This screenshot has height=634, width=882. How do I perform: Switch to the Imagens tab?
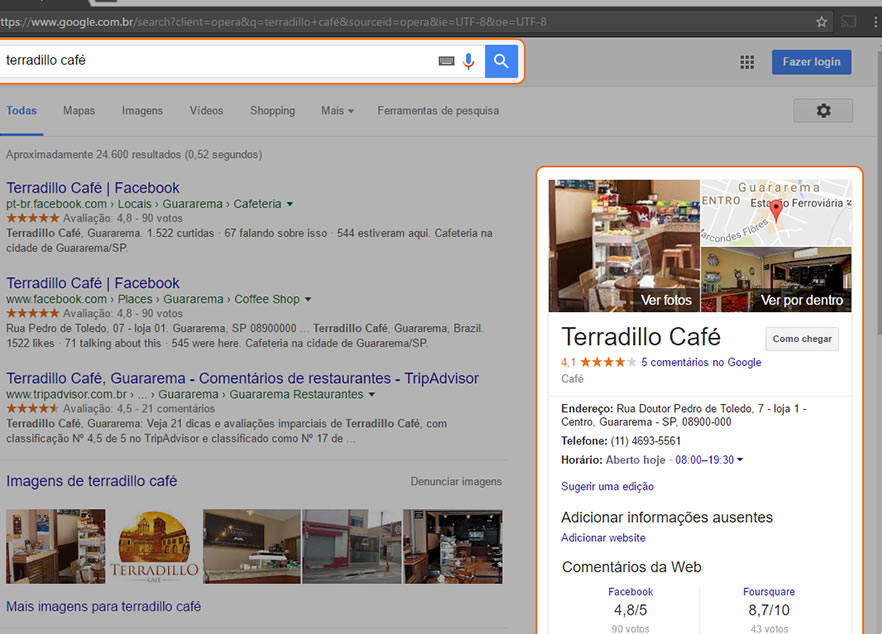(142, 111)
